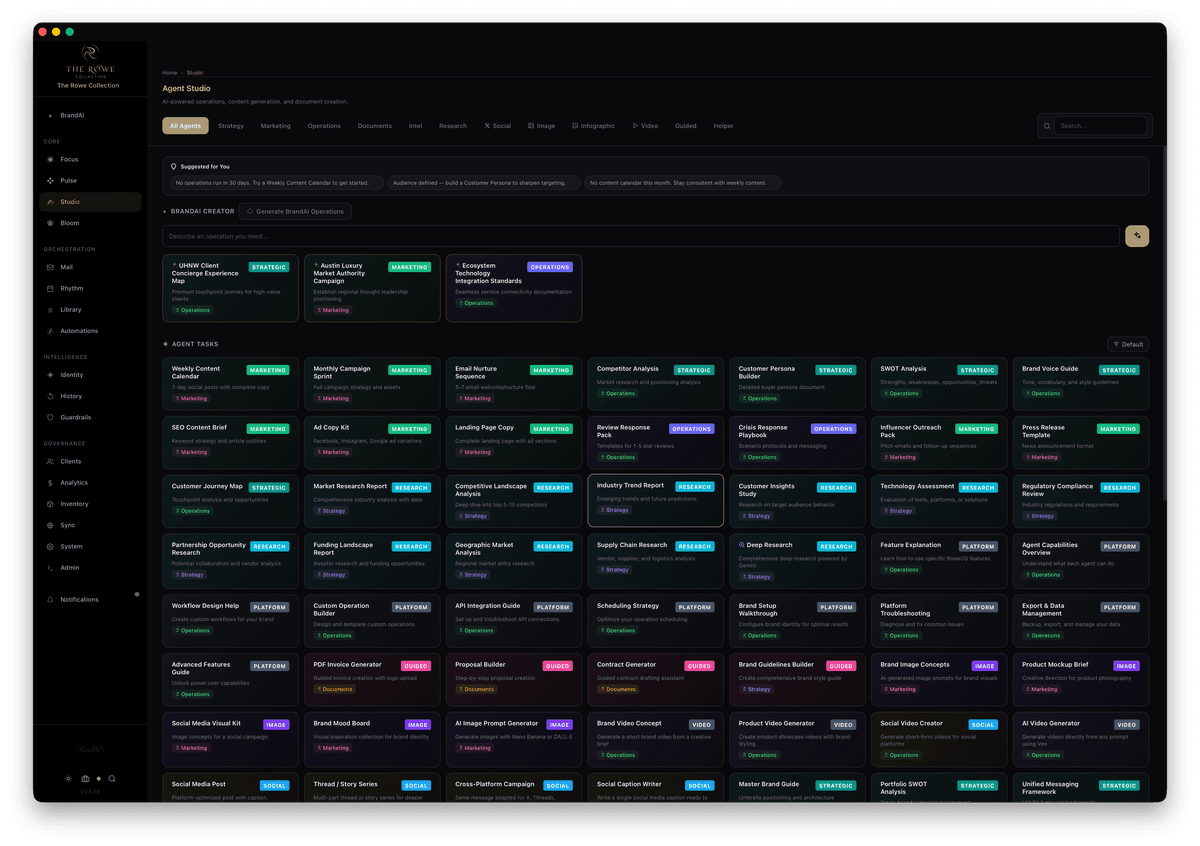Open the Video filter tab

pos(645,126)
